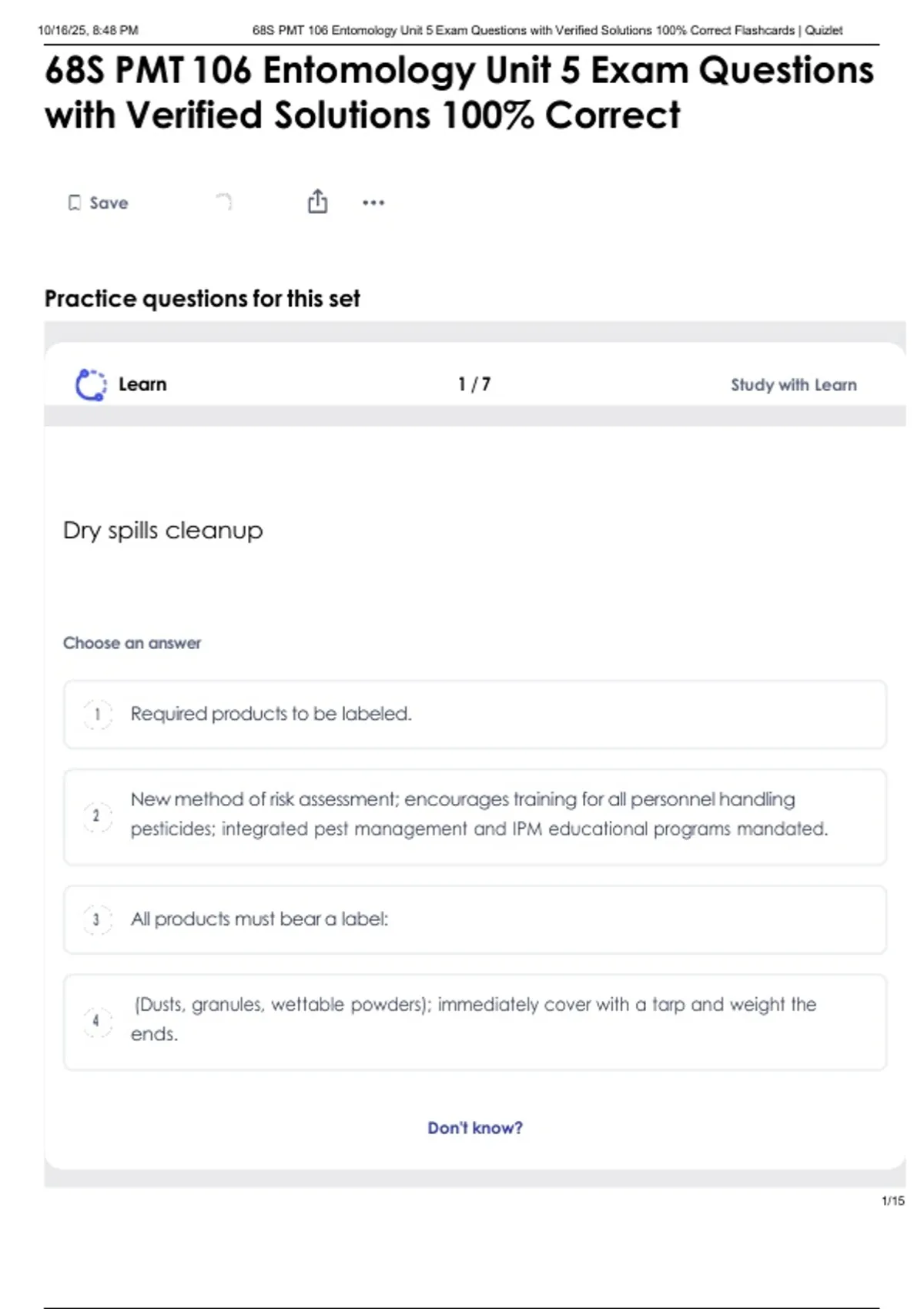Click the circular Learn mode icon
Image resolution: width=924 pixels, height=1309 pixels.
[91, 384]
